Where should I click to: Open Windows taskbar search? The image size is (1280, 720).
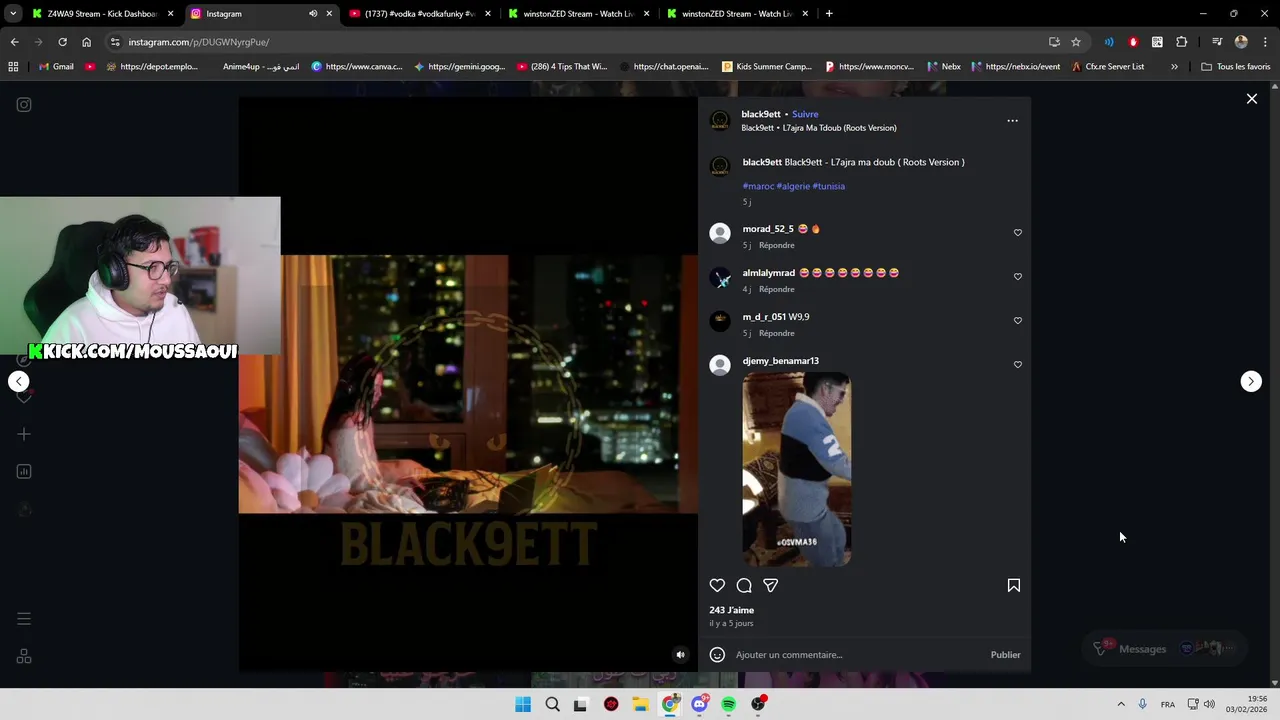point(552,704)
